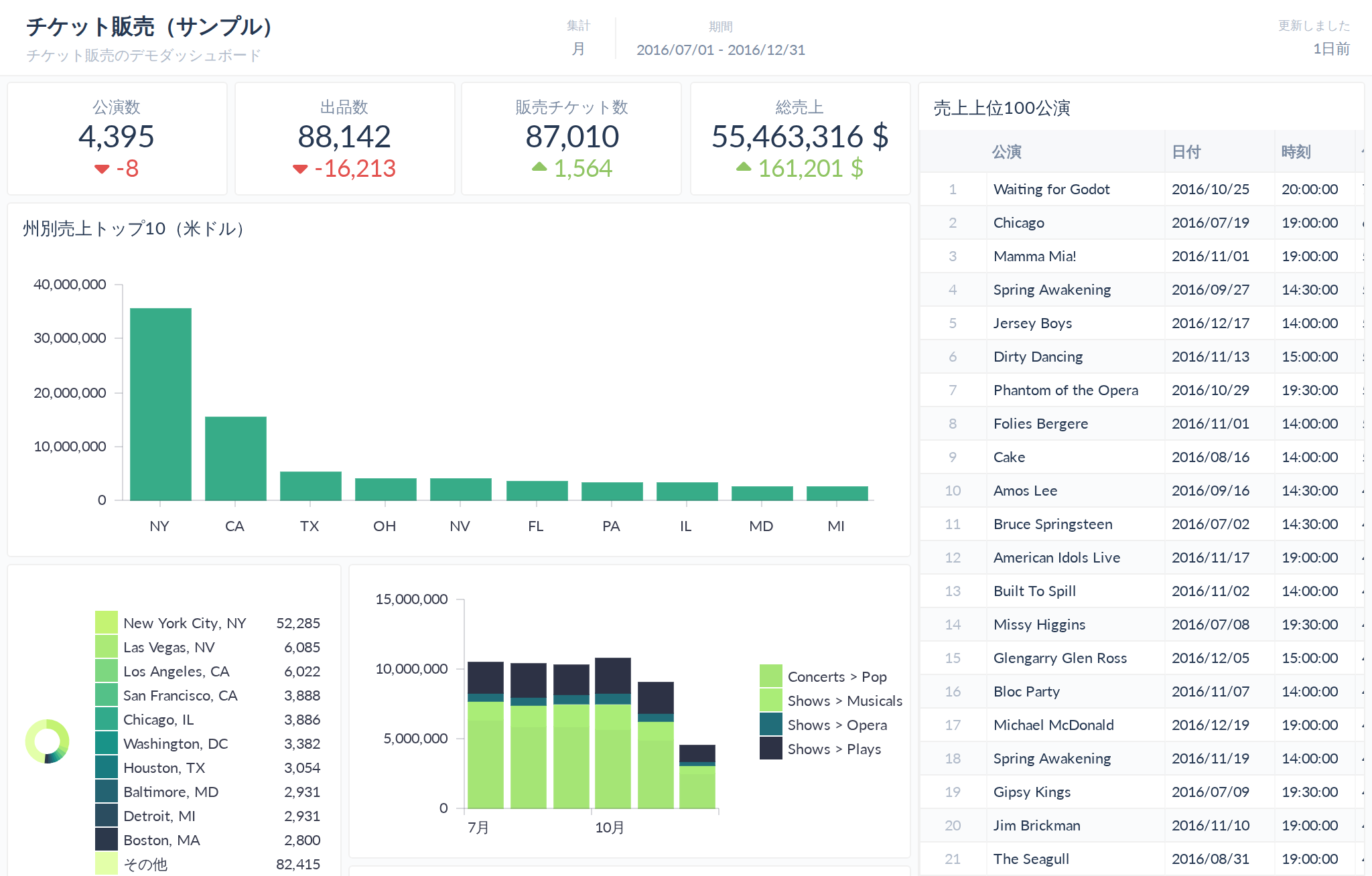Click その他 legend swatch
Screen dimensions: 1372x876
(x=107, y=863)
